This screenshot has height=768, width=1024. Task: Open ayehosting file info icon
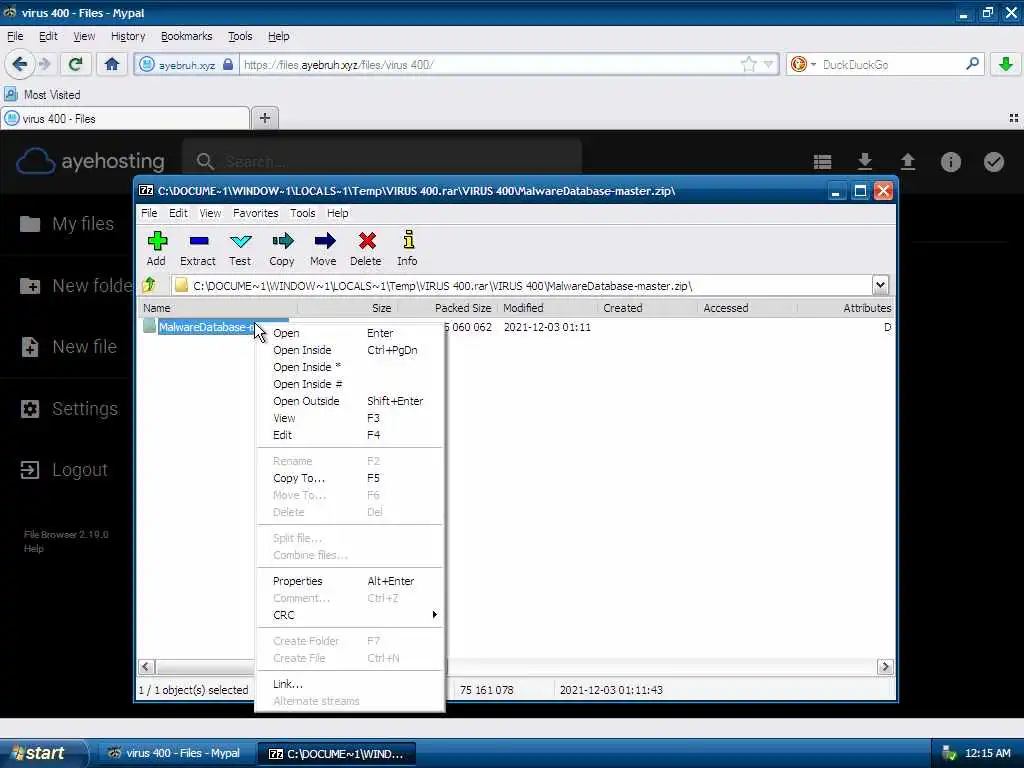tap(950, 161)
